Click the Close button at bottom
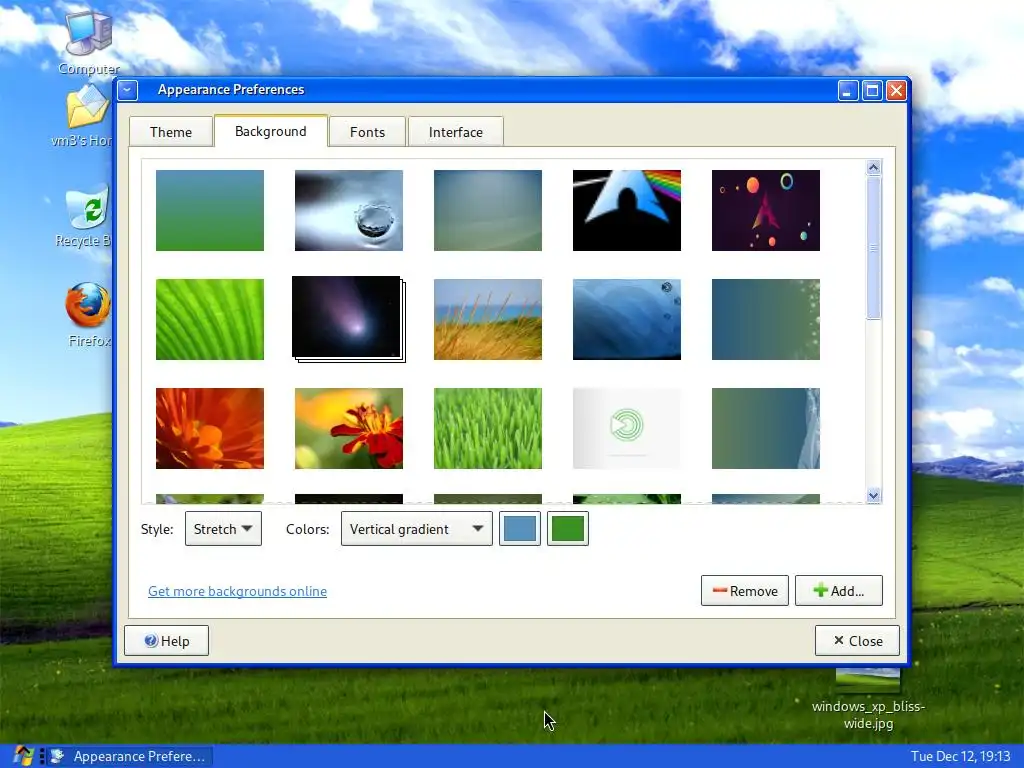Screen dimensions: 1024x768 [x=857, y=641]
